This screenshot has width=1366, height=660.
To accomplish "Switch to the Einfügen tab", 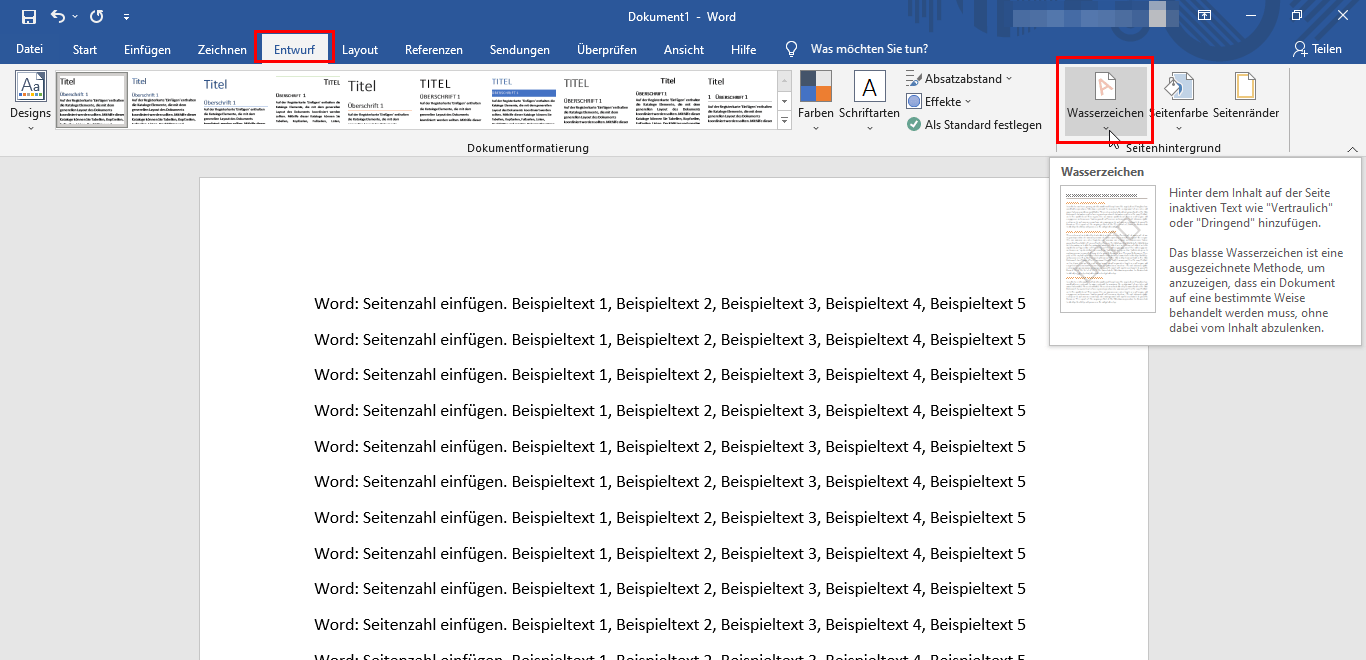I will 147,49.
